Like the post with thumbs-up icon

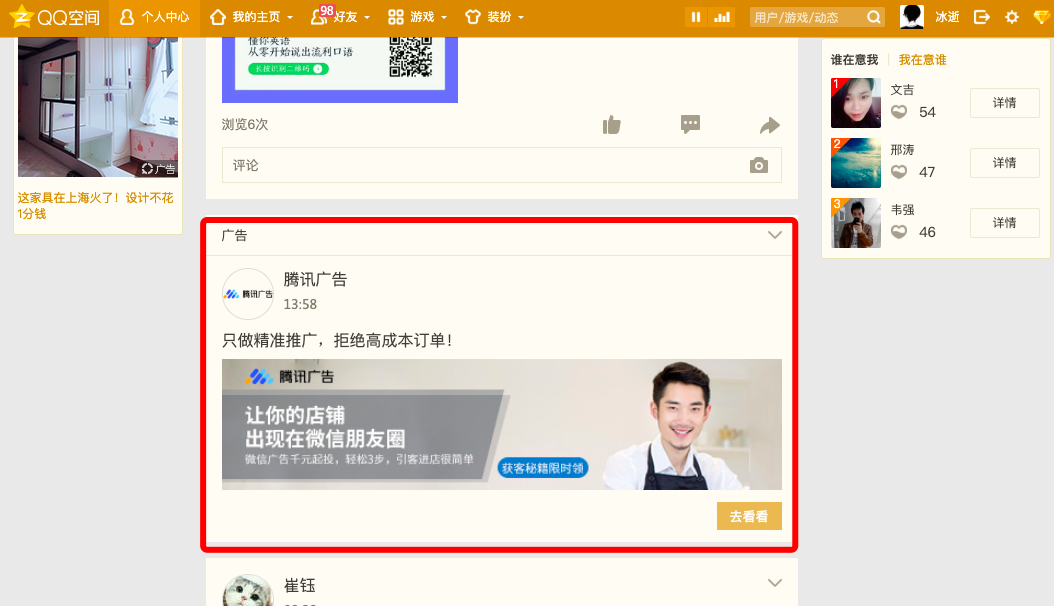point(612,125)
